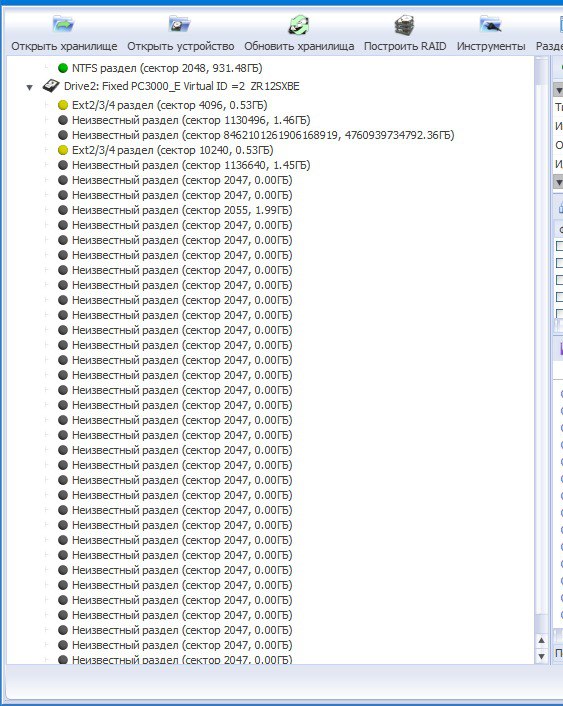Click the Build RAID disks icon

404,24
